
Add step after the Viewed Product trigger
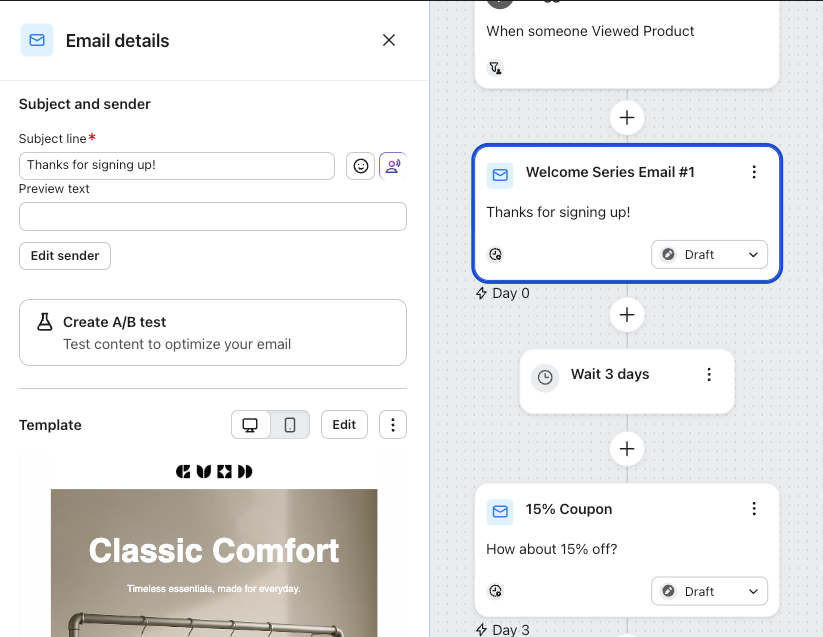pyautogui.click(x=627, y=118)
